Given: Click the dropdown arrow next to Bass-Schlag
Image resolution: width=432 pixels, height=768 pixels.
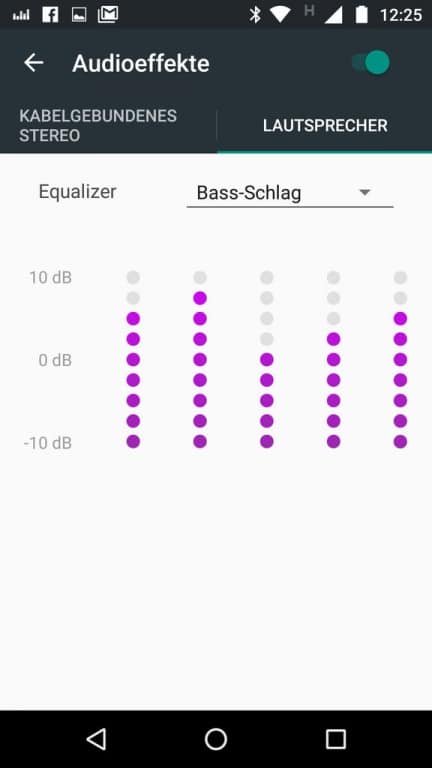Looking at the screenshot, I should (x=364, y=192).
